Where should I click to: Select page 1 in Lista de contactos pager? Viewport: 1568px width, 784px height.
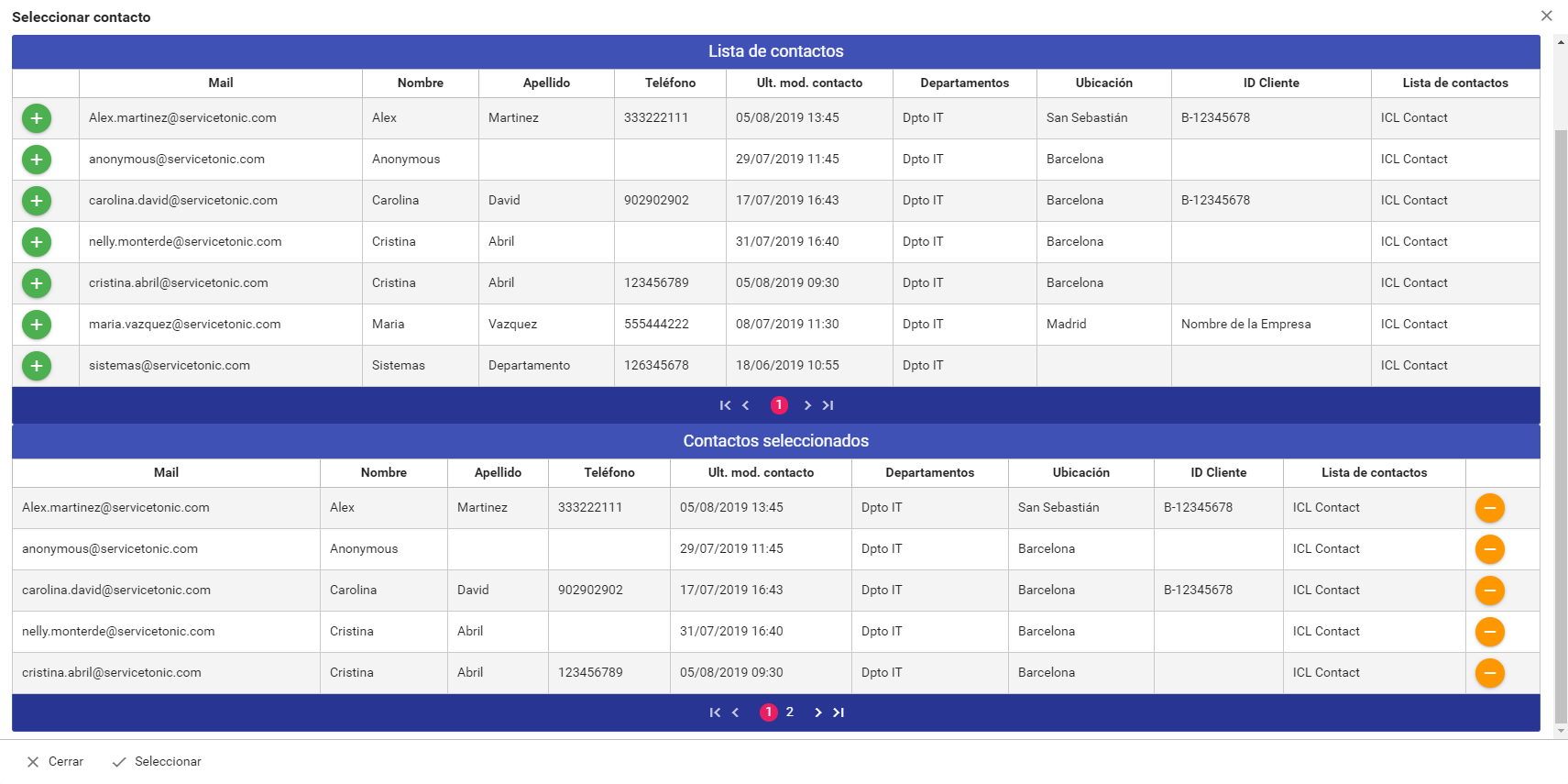779,405
